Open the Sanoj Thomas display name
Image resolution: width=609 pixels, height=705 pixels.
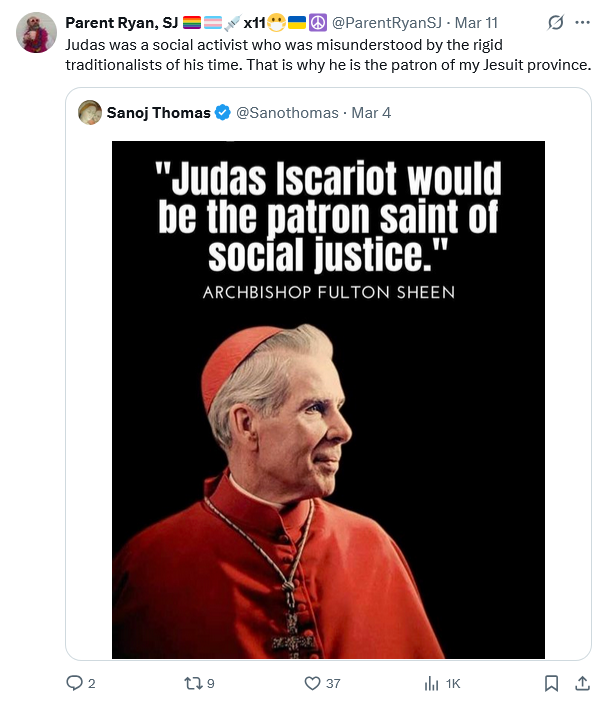(158, 113)
